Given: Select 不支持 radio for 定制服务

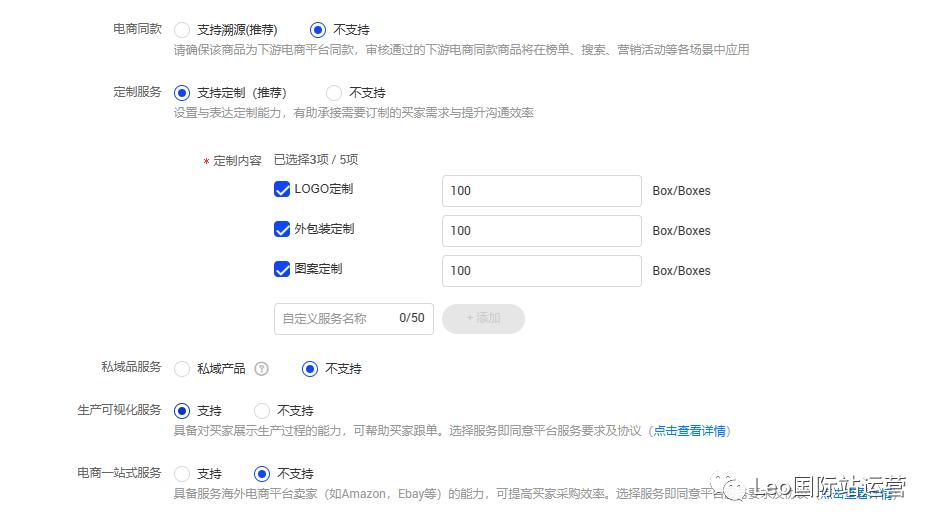Looking at the screenshot, I should [x=333, y=93].
